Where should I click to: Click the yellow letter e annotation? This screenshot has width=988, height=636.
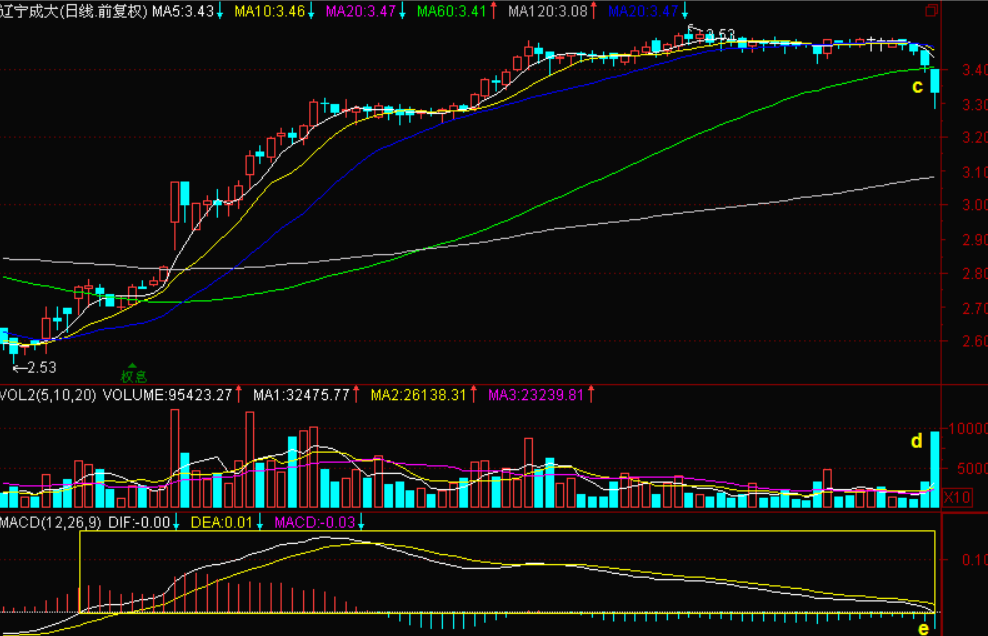pyautogui.click(x=923, y=627)
